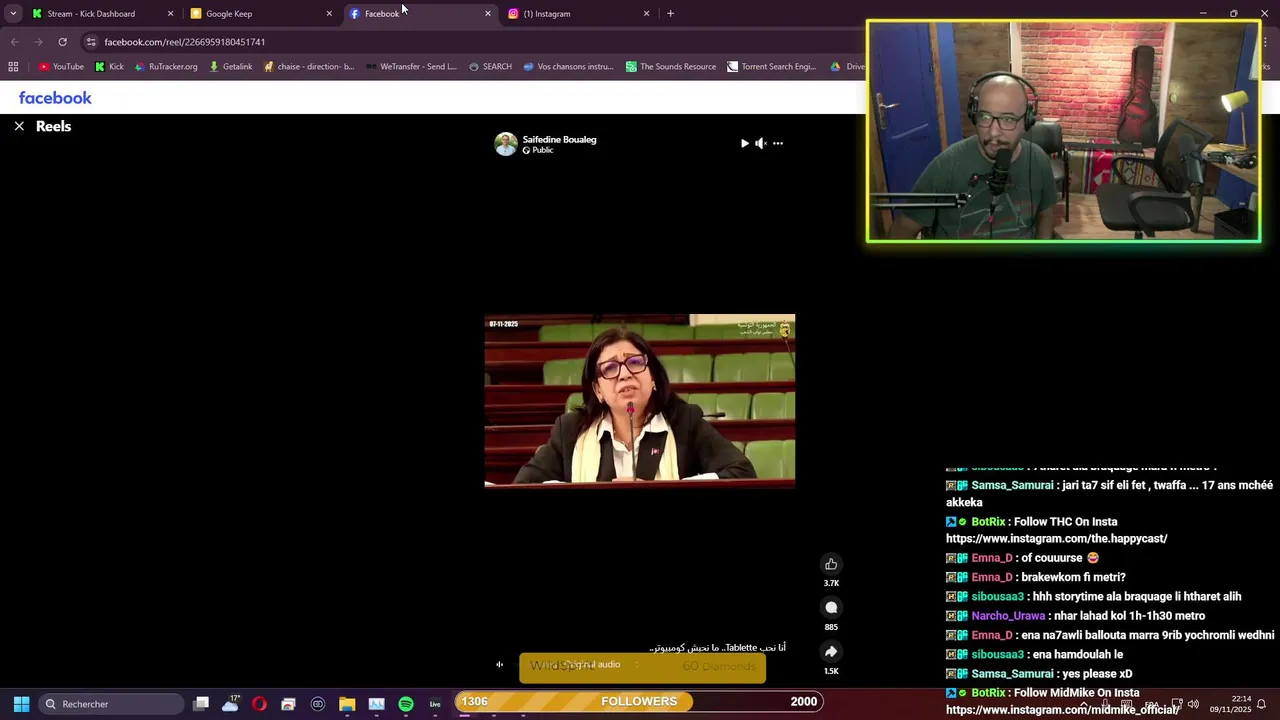The image size is (1280, 720).
Task: Click the reel video of parliament speaker
Action: coord(640,401)
